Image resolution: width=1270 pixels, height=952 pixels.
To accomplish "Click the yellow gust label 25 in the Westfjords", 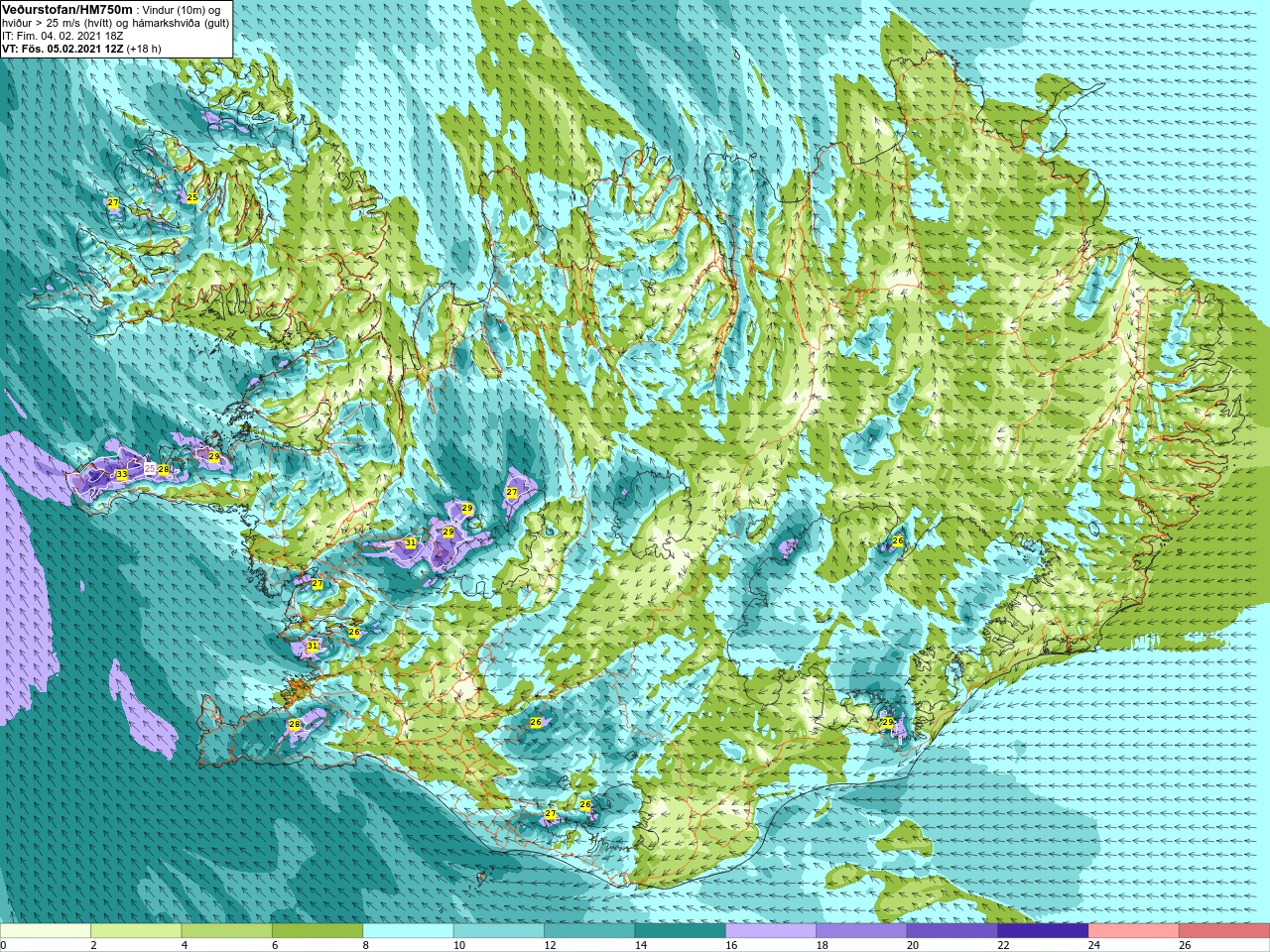I will point(192,197).
